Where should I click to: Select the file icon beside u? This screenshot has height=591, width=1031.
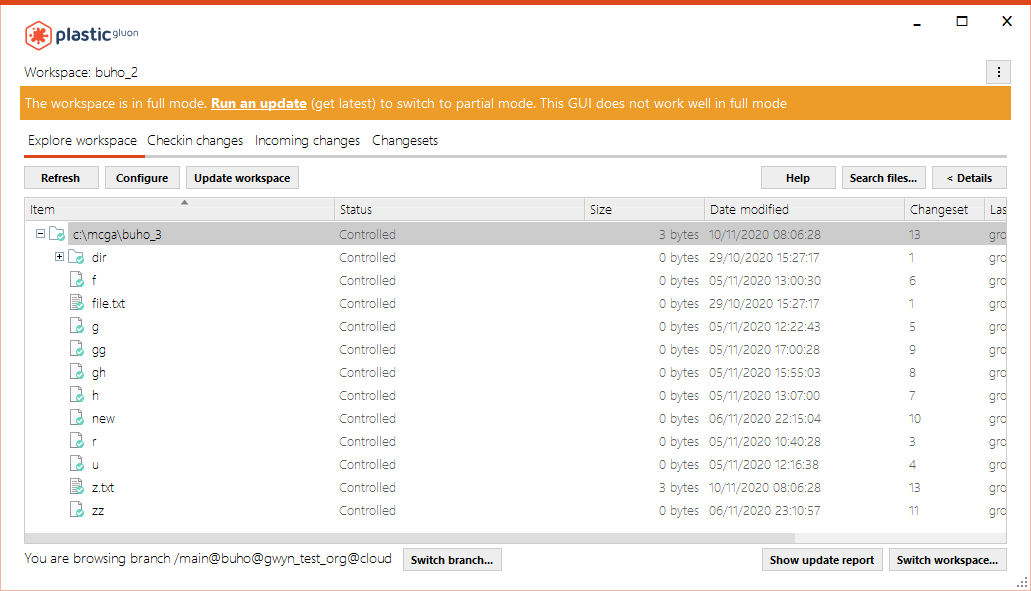[77, 464]
